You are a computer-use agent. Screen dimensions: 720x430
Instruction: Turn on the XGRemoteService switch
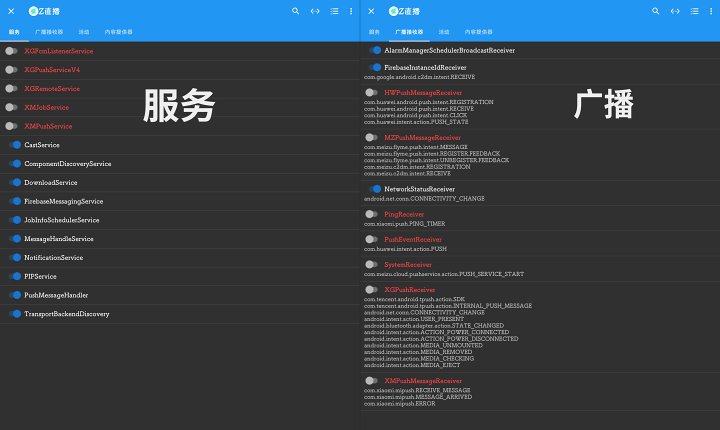coord(11,89)
